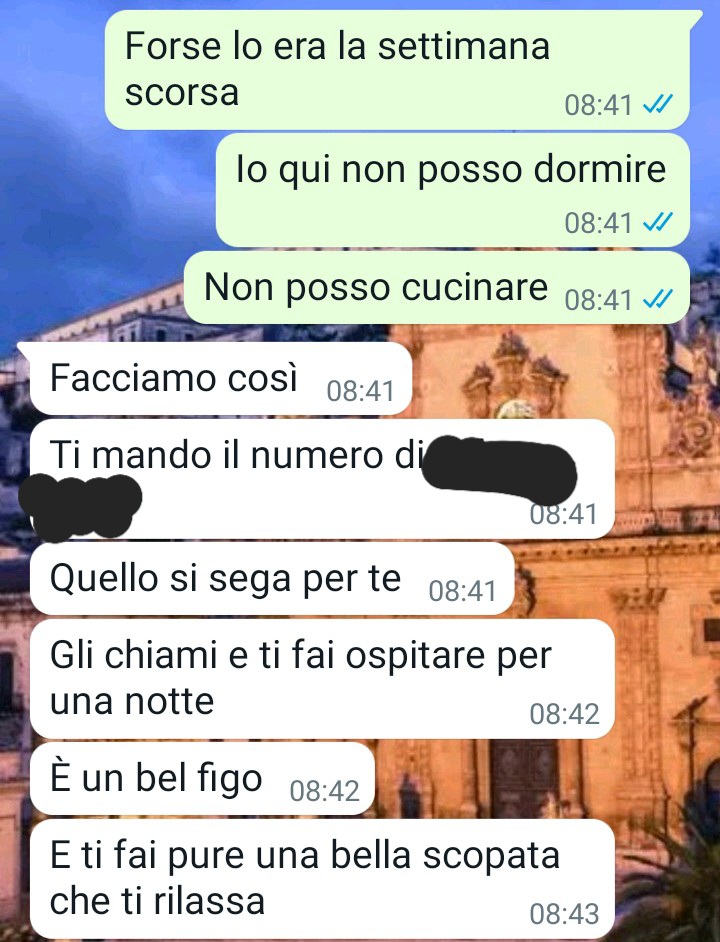
Task: Tap the blue ticks next to 'Non posso cucinare'
Action: click(x=657, y=299)
